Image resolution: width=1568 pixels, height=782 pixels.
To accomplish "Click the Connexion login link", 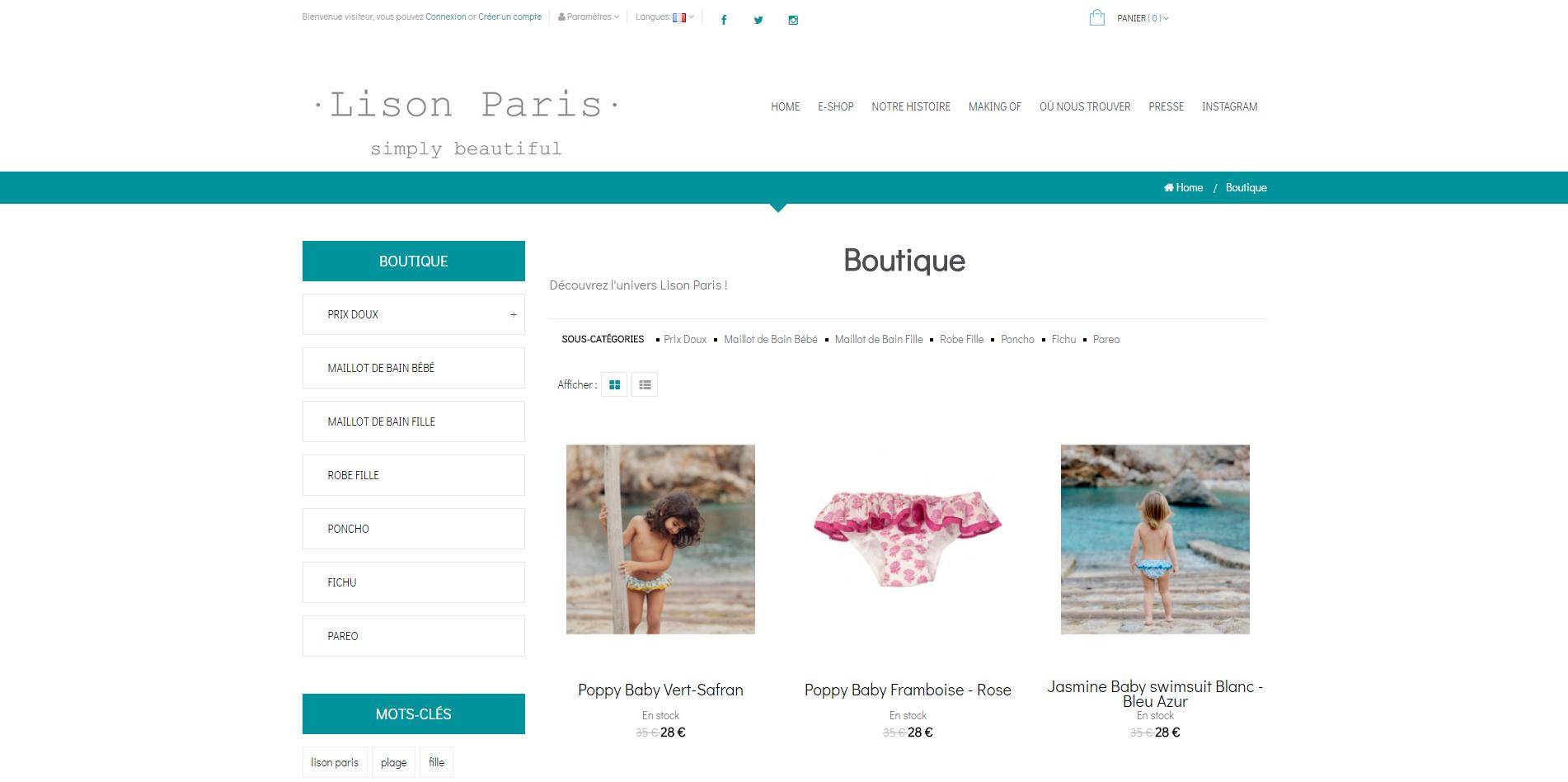I will [445, 16].
